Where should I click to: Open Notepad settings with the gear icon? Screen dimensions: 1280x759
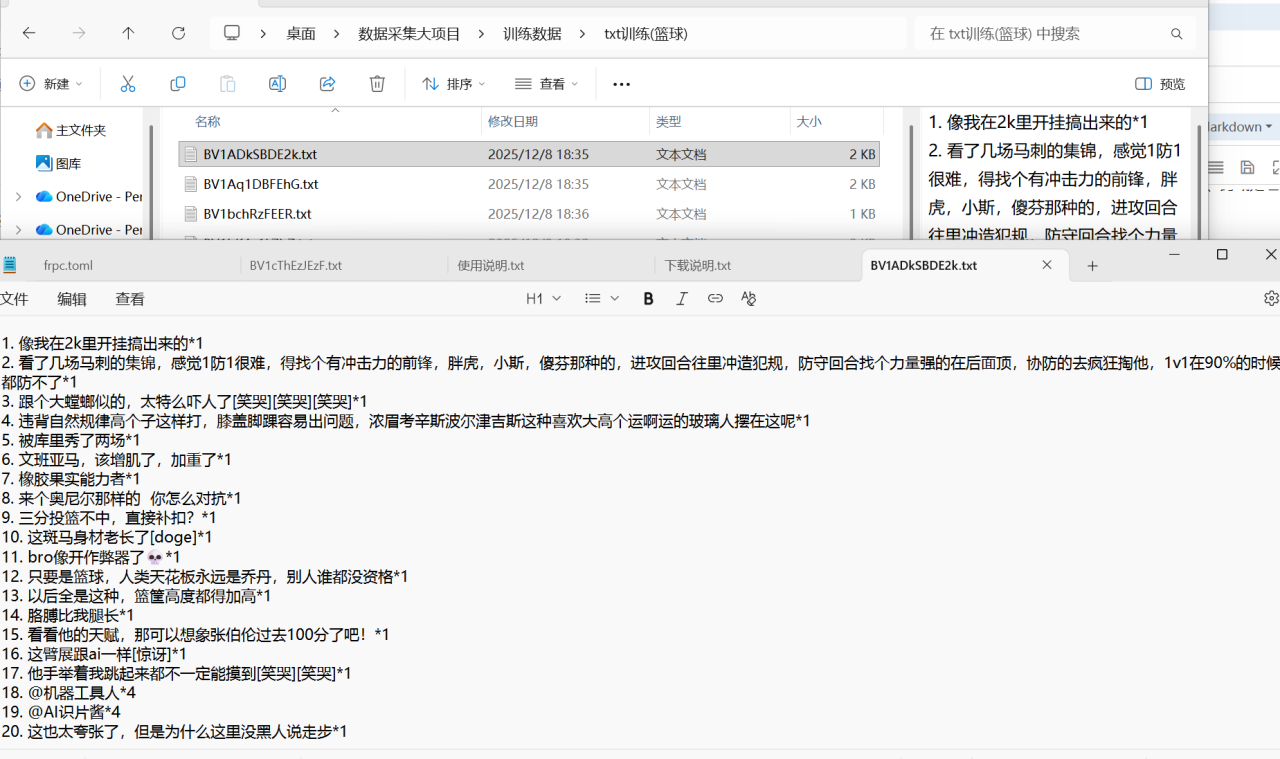pos(1270,297)
